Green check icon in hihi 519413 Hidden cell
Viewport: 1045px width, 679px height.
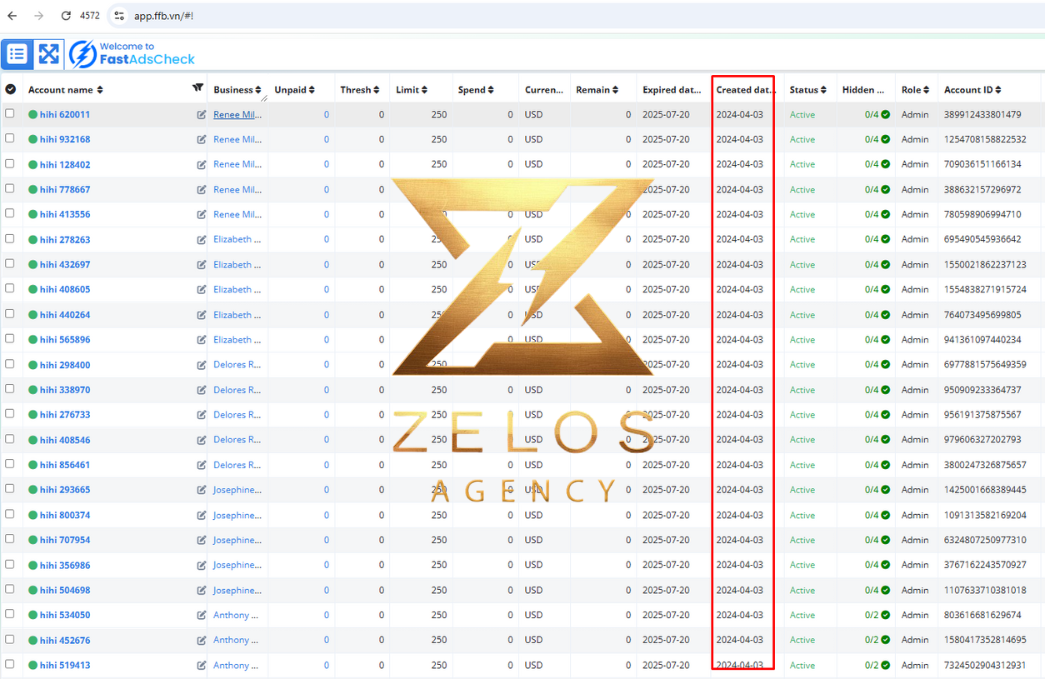tap(886, 665)
